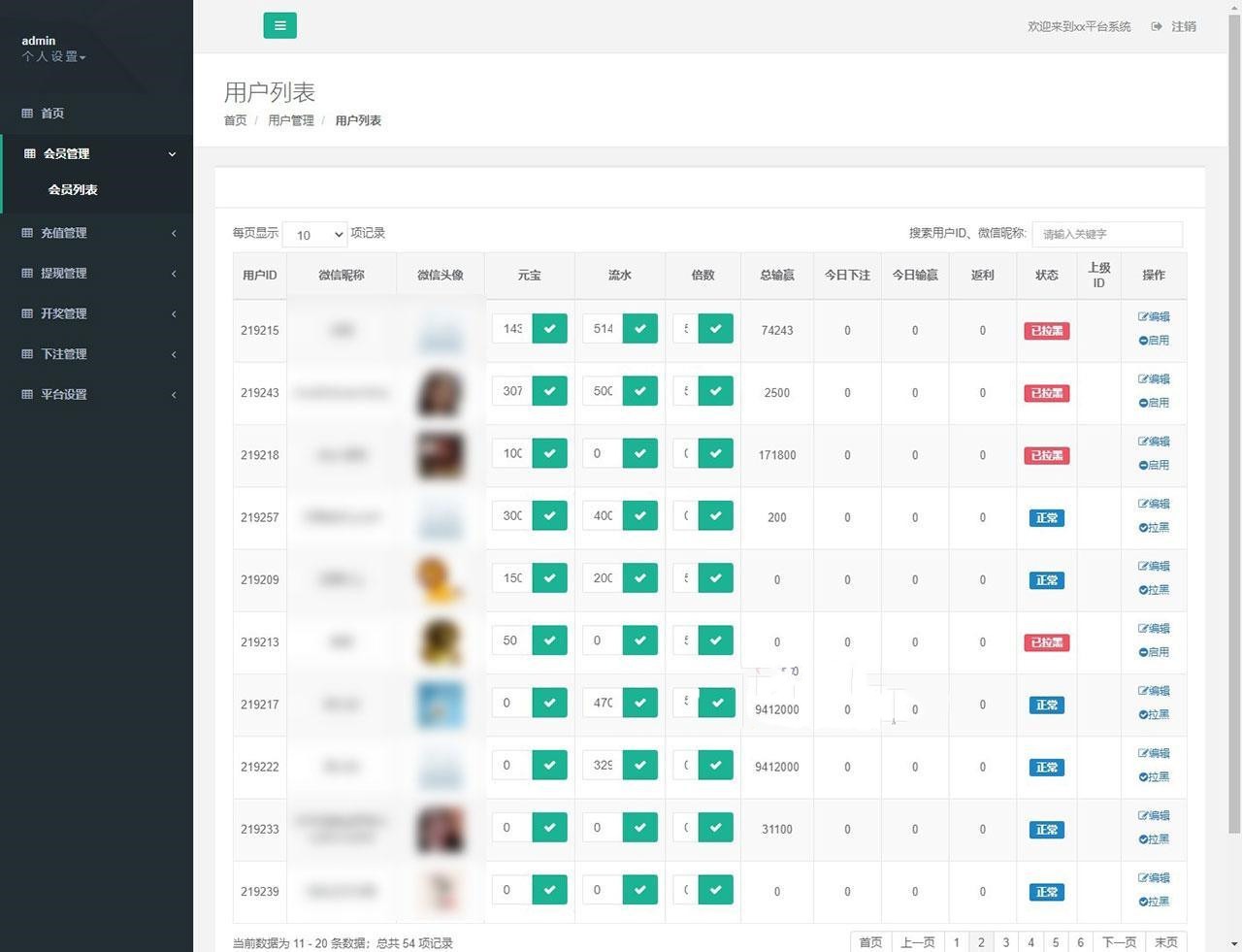Viewport: 1242px width, 952px height.
Task: Click the 拉黑 icon for user 219257
Action: pos(1143,528)
